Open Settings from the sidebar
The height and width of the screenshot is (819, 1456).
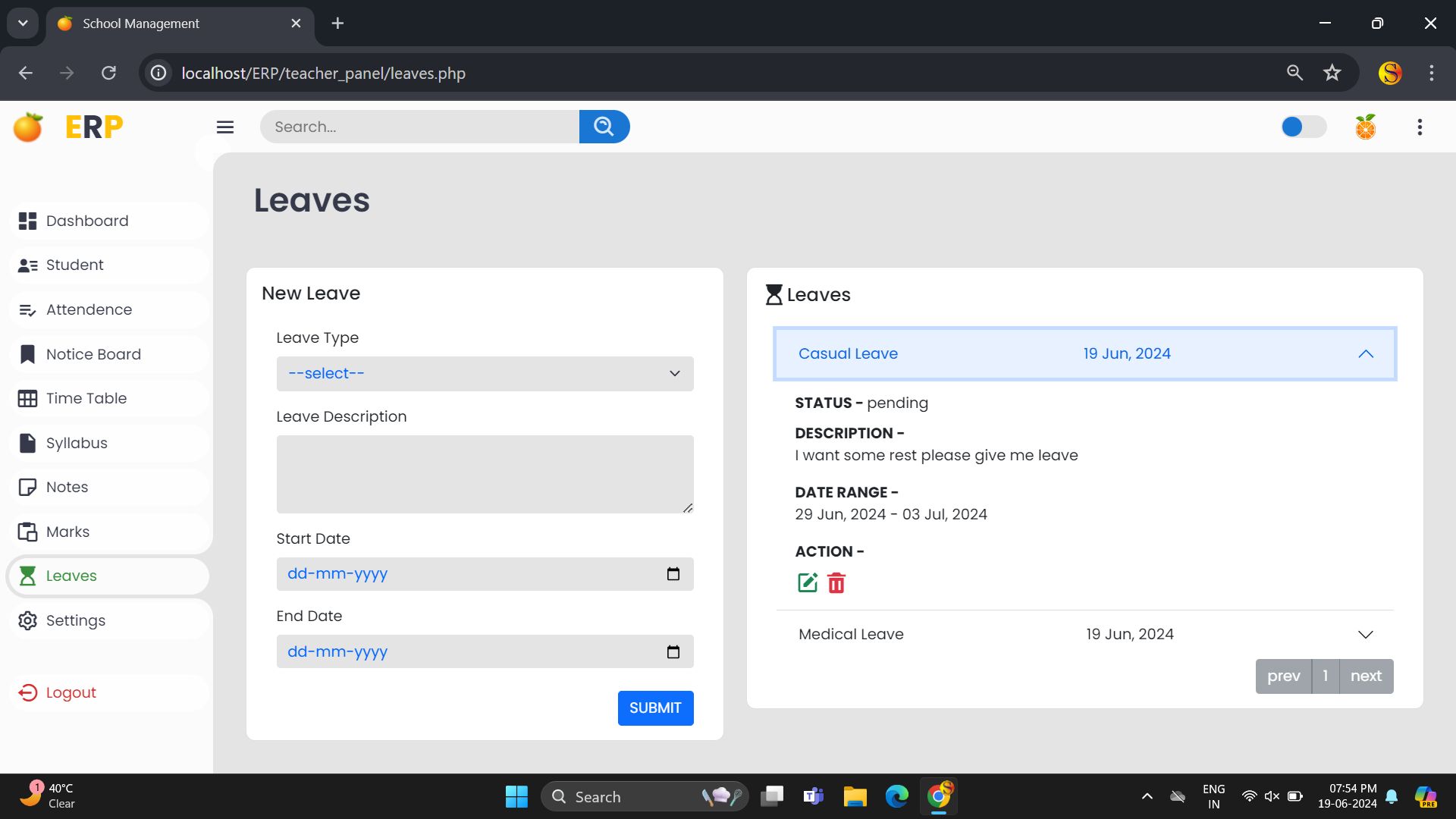(75, 620)
